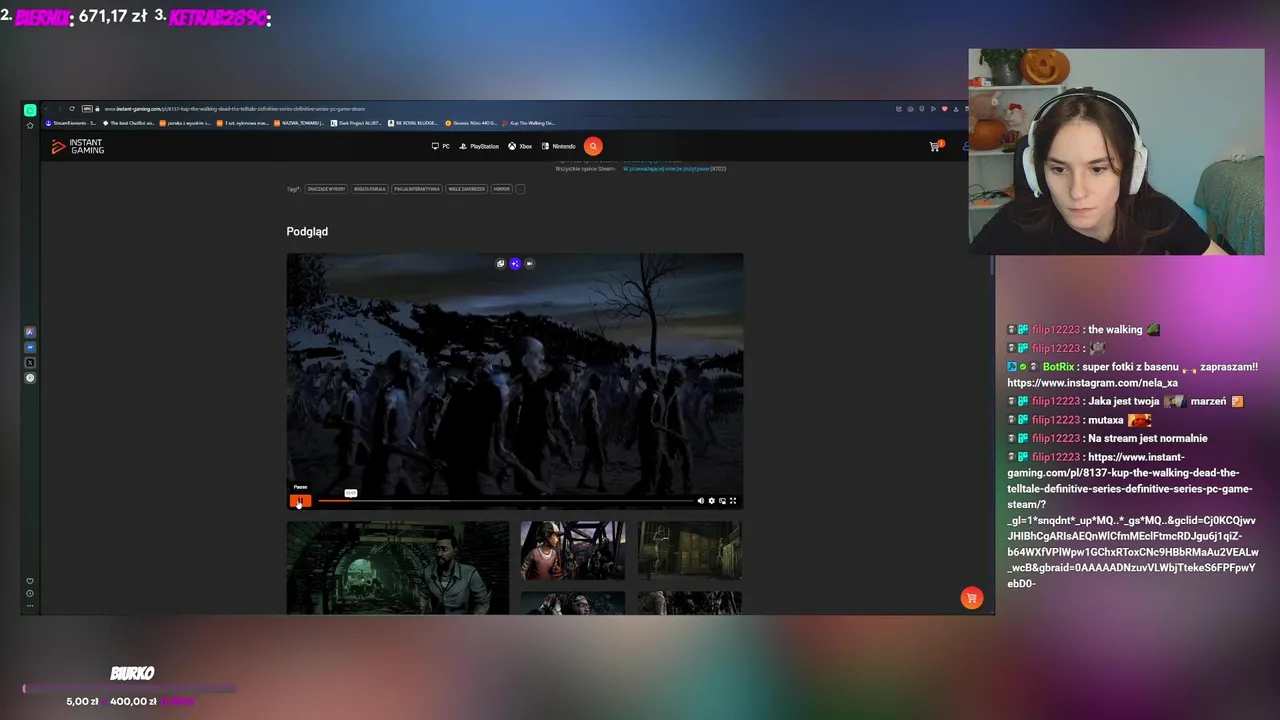Click the purple AI overlay icon on video
This screenshot has width=1280, height=720.
515,264
